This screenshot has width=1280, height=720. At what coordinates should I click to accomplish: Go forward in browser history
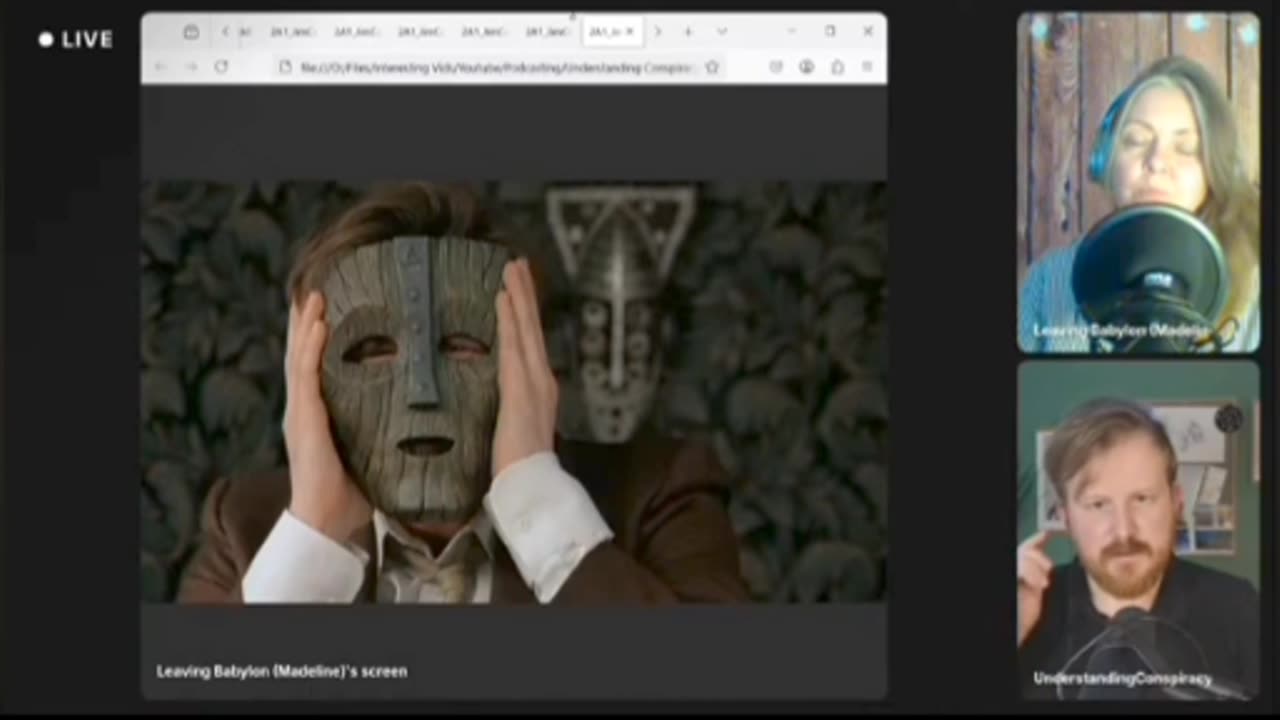[191, 67]
